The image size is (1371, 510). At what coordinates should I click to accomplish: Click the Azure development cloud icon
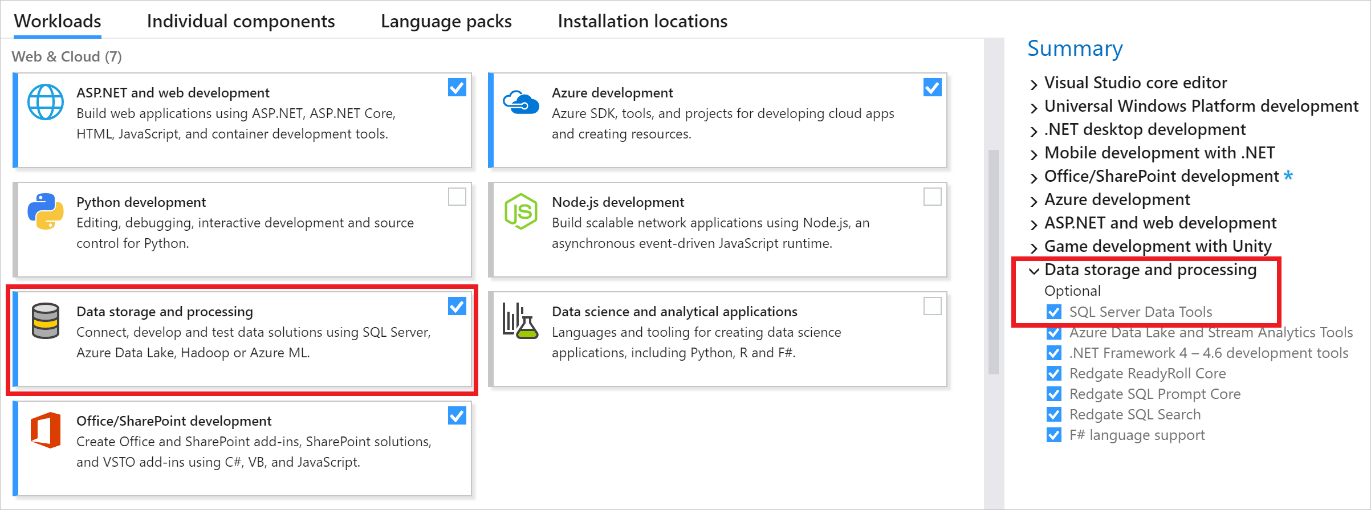[x=520, y=101]
